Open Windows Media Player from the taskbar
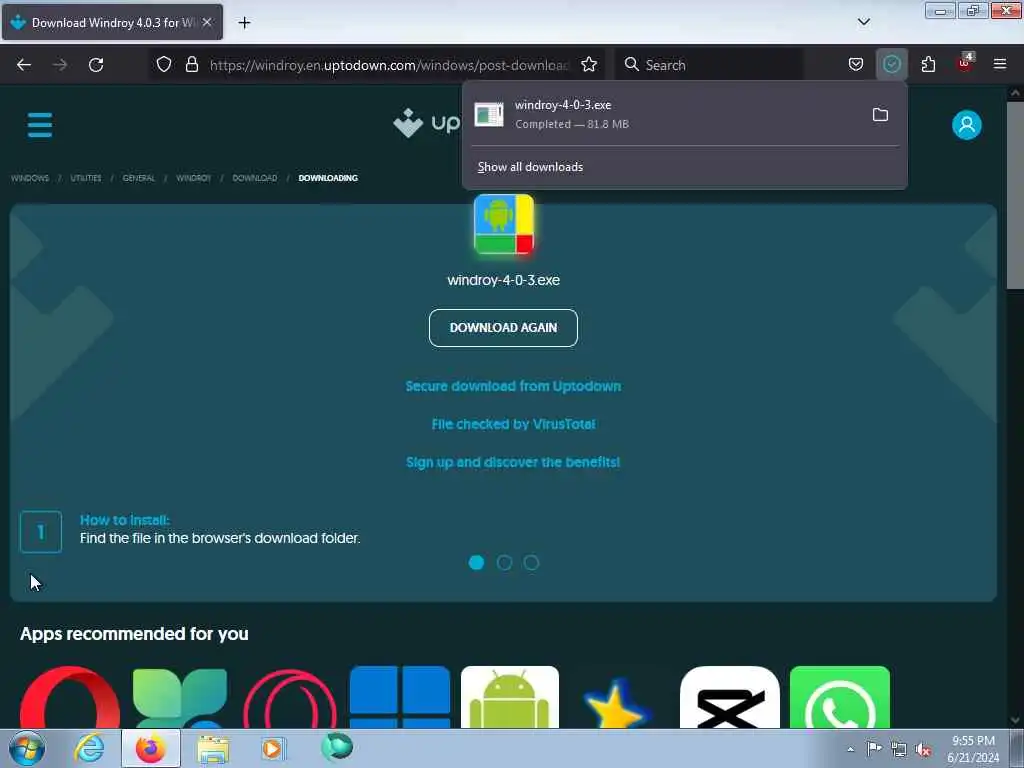 click(272, 749)
